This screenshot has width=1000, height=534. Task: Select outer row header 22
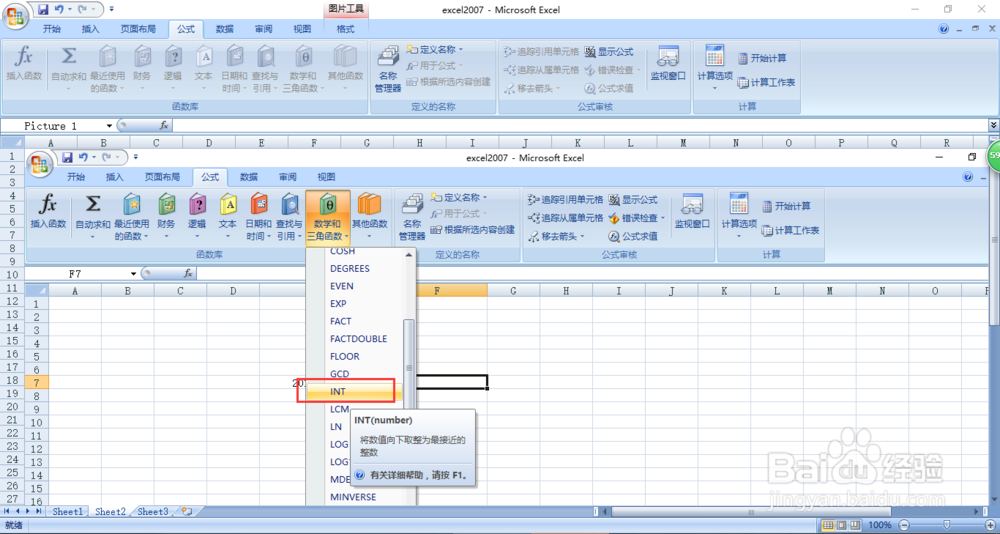pyautogui.click(x=11, y=433)
